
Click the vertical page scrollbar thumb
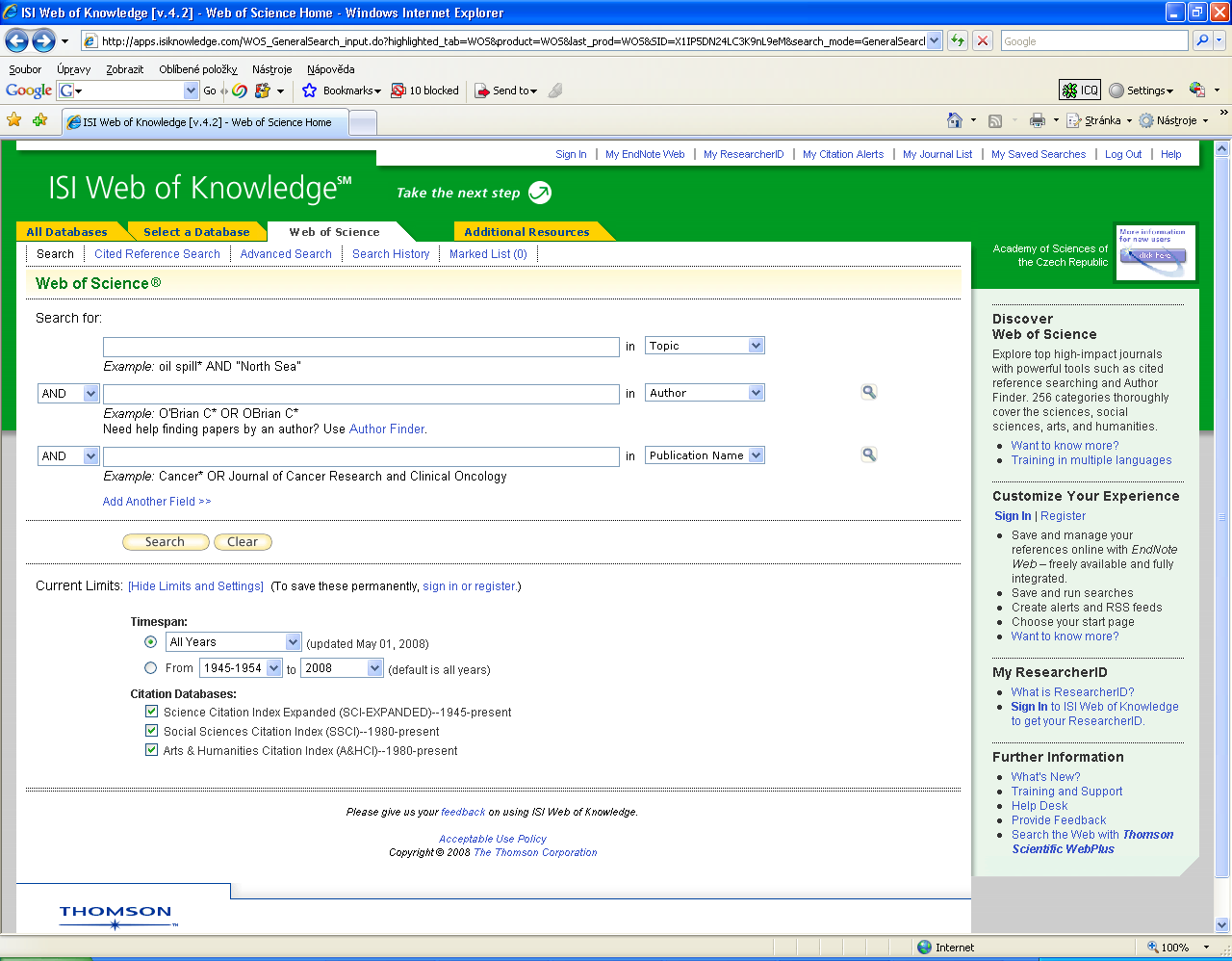point(1222,518)
